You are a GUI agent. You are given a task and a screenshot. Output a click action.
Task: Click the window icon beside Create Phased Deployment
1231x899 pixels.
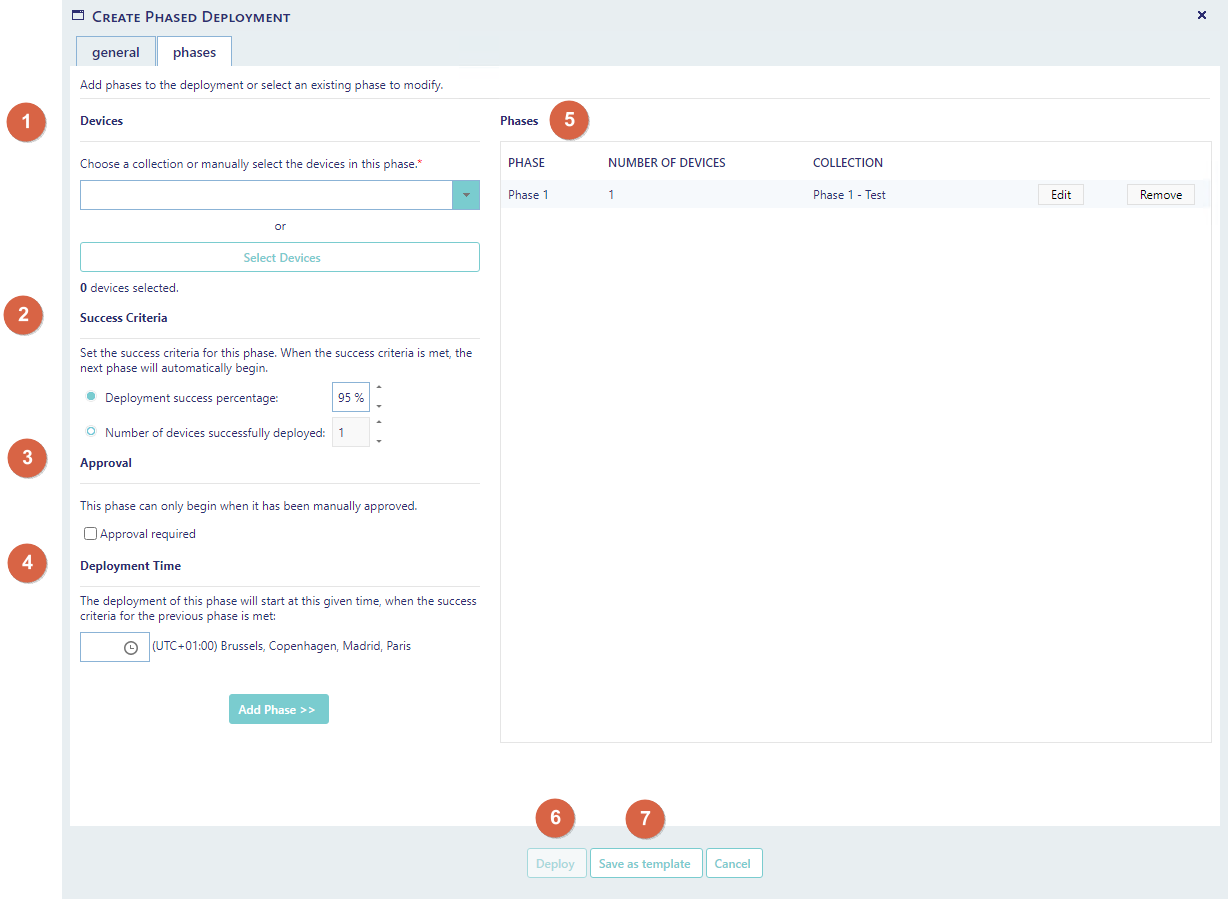[78, 16]
